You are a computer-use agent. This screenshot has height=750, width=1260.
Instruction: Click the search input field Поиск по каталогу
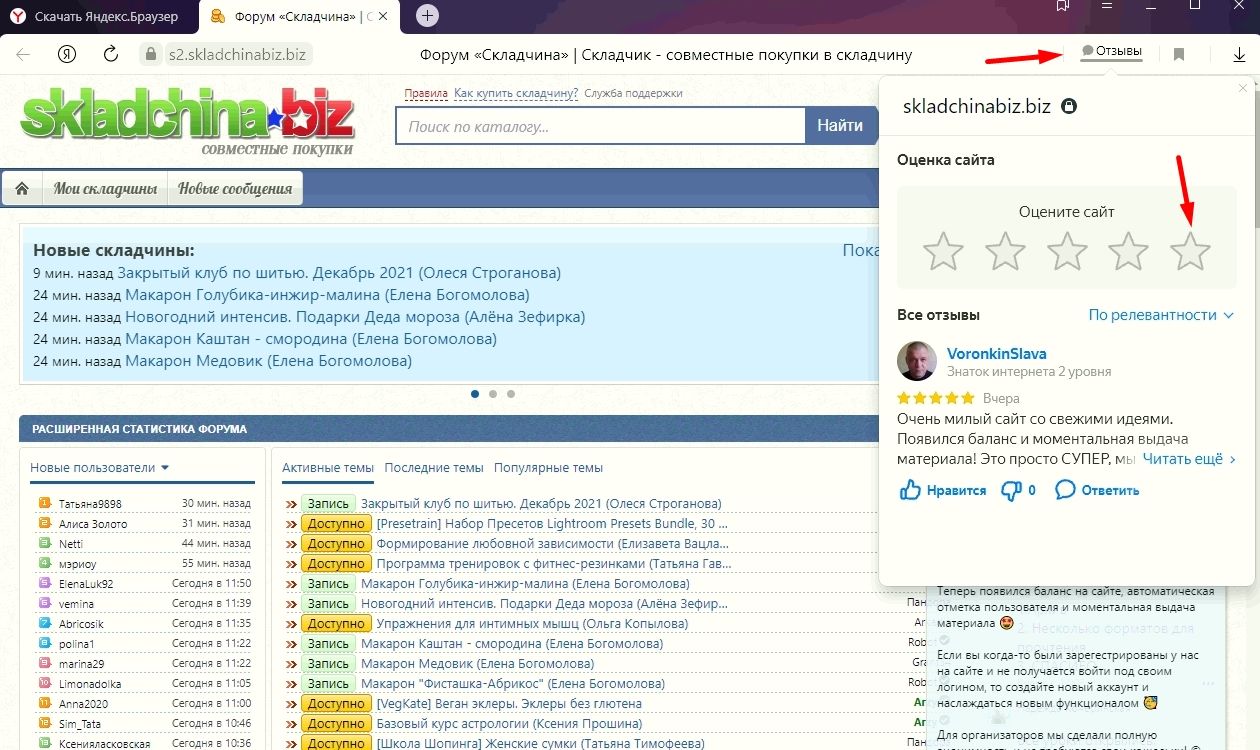point(600,124)
